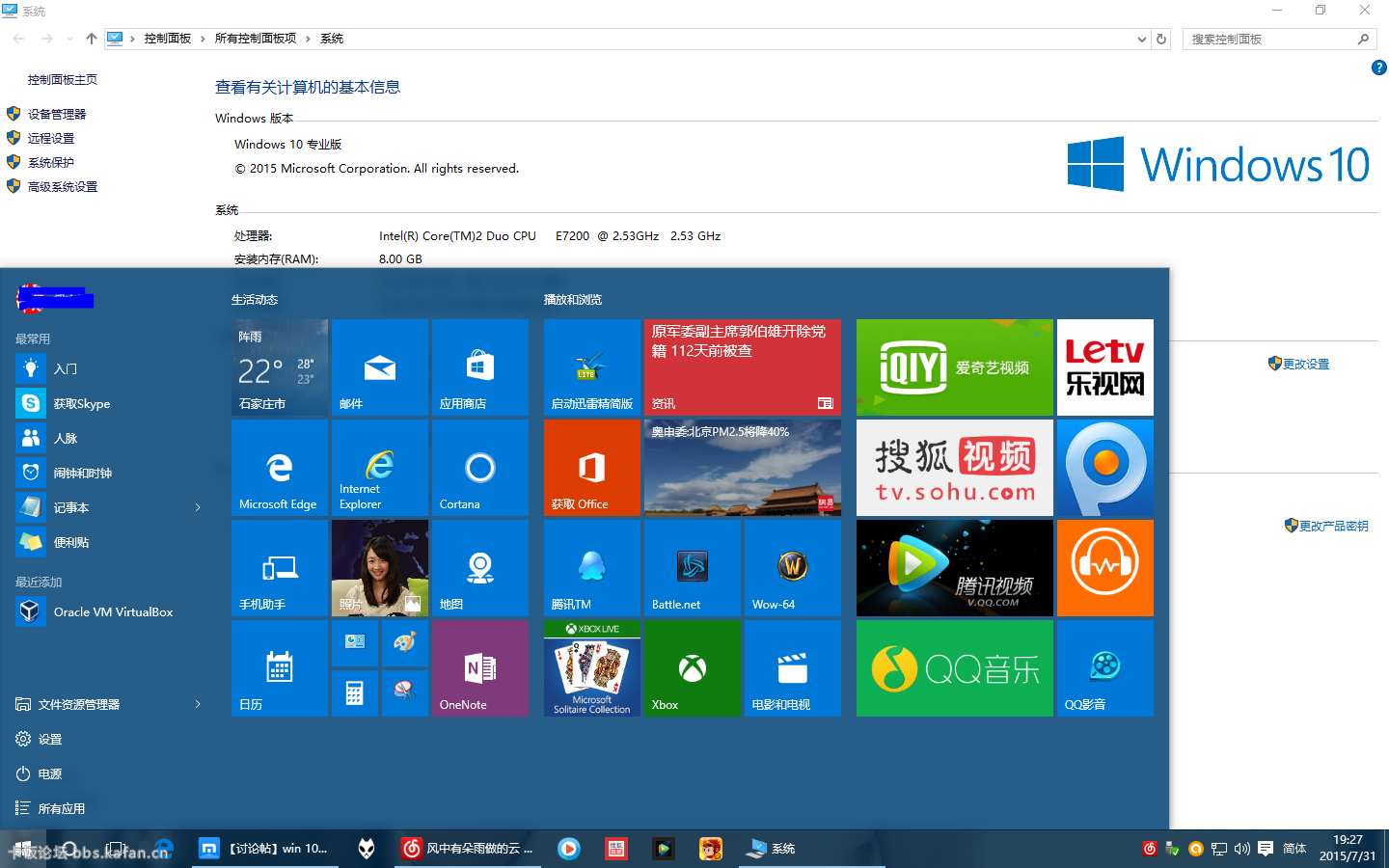Select 入门 in most used list

coord(111,368)
